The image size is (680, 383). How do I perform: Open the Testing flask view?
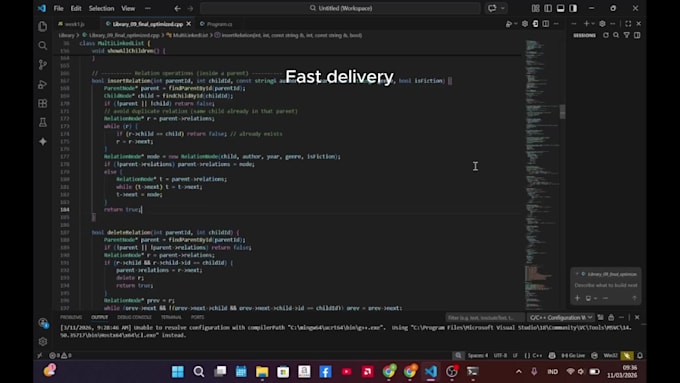click(x=42, y=123)
